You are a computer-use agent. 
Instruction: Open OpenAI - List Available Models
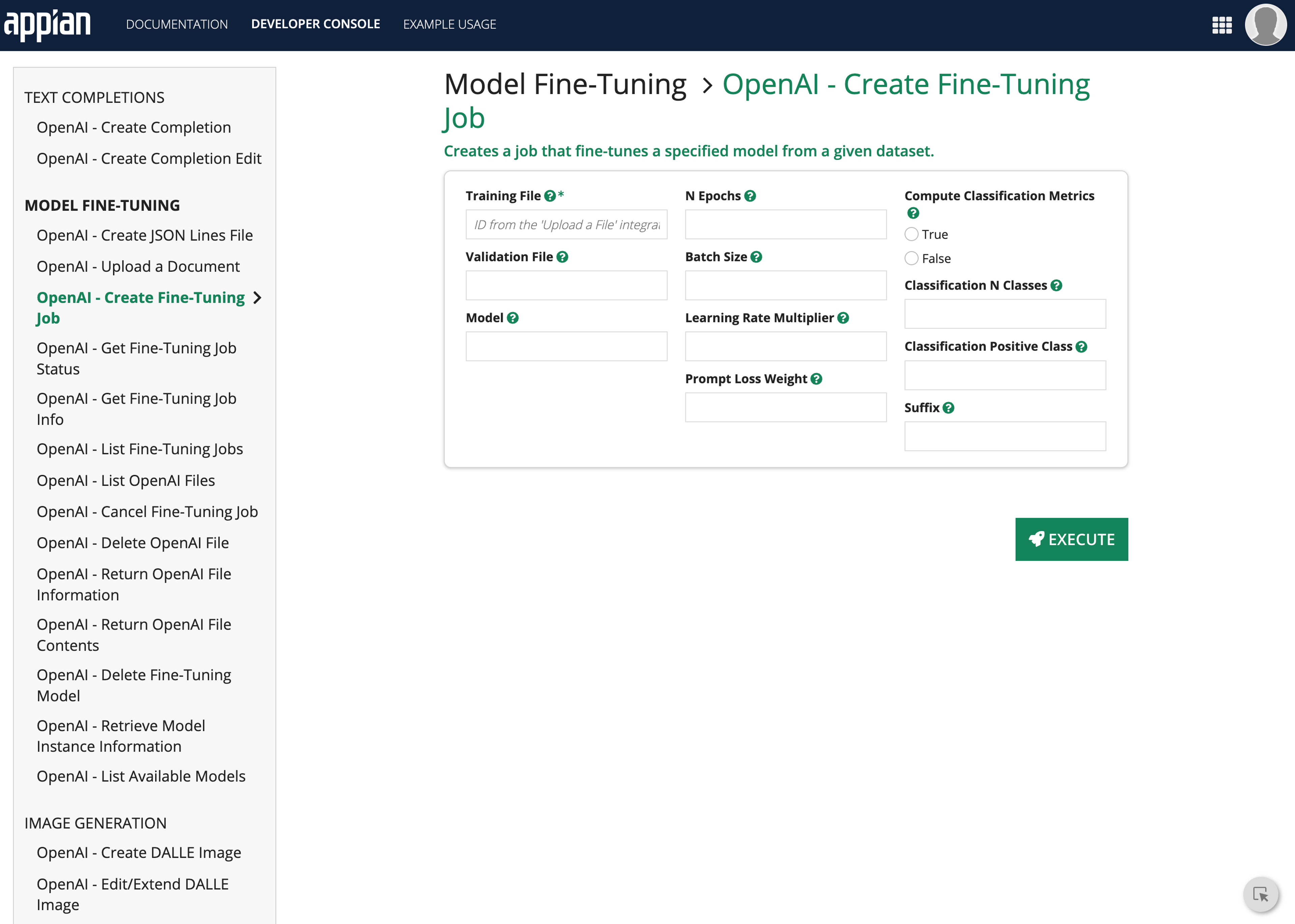141,777
